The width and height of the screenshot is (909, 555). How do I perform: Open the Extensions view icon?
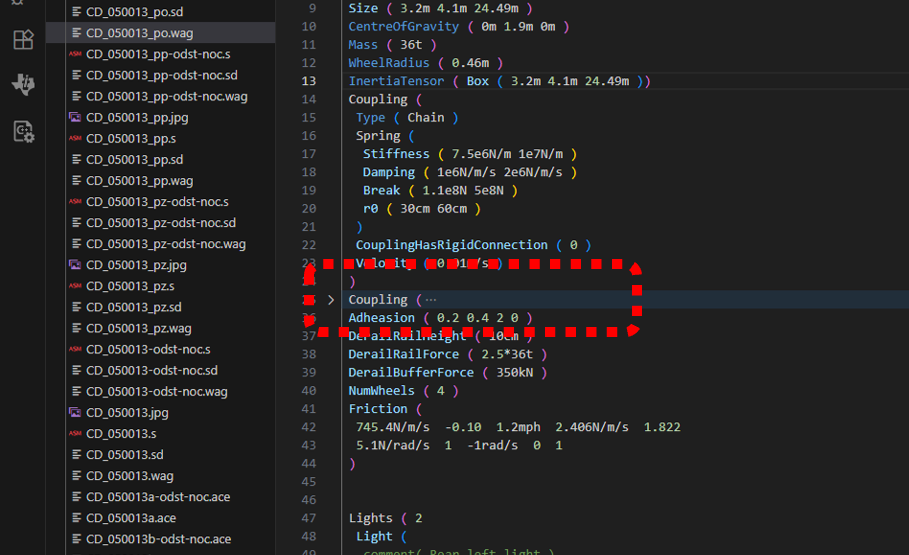pyautogui.click(x=23, y=40)
